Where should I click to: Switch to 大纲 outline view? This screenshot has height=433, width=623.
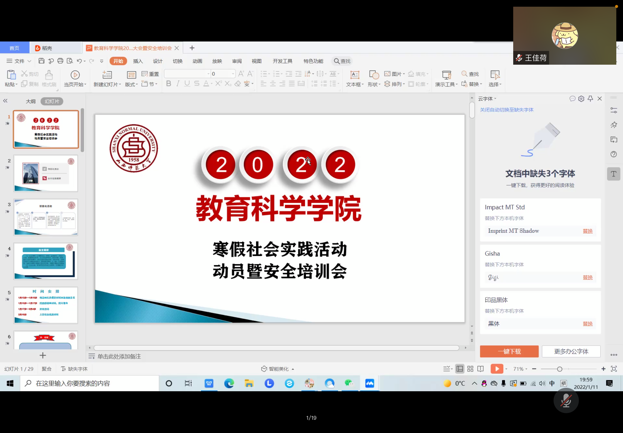31,101
